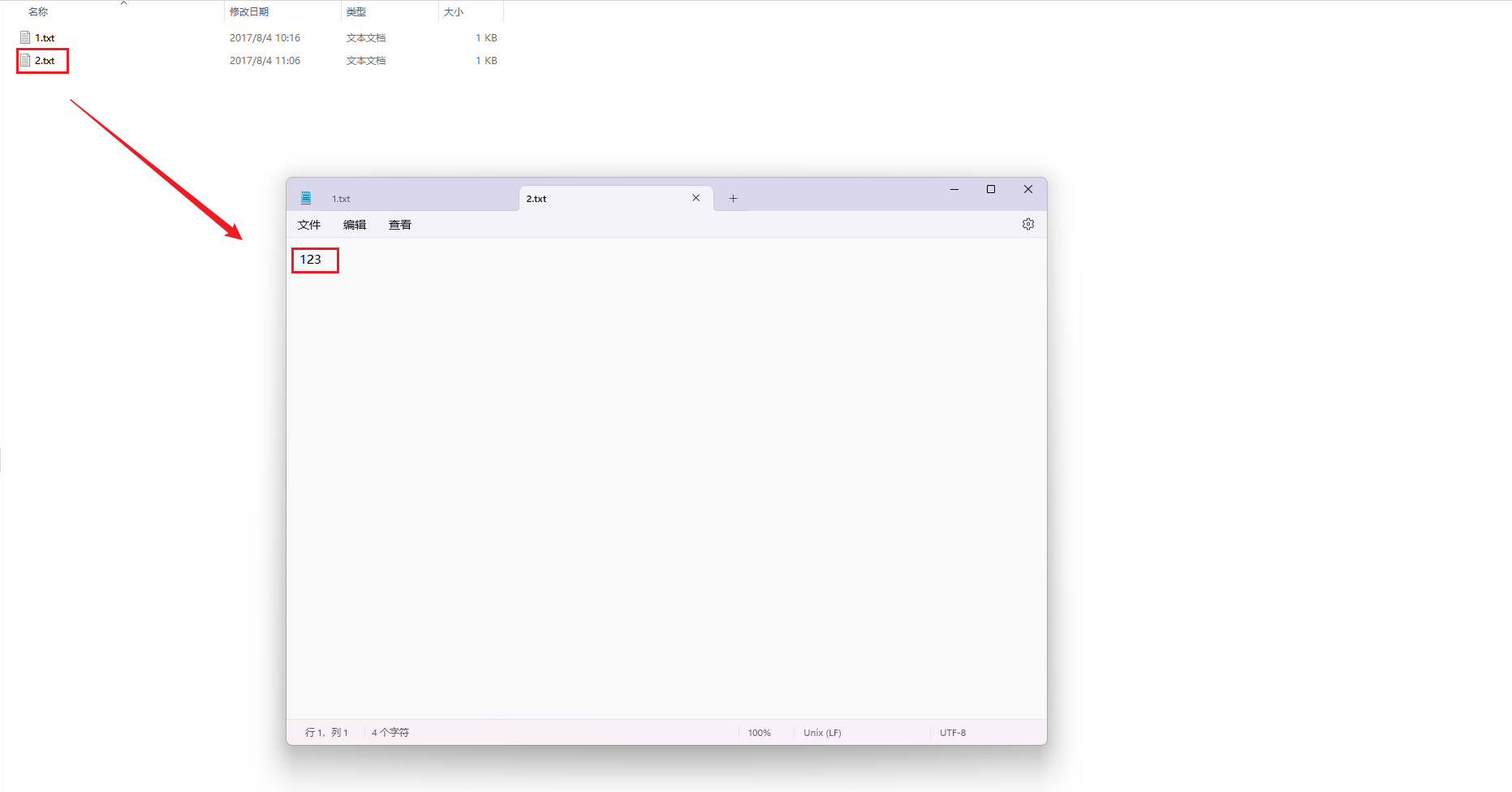The image size is (1512, 792).
Task: Sort files by 类型 column header
Action: click(355, 12)
